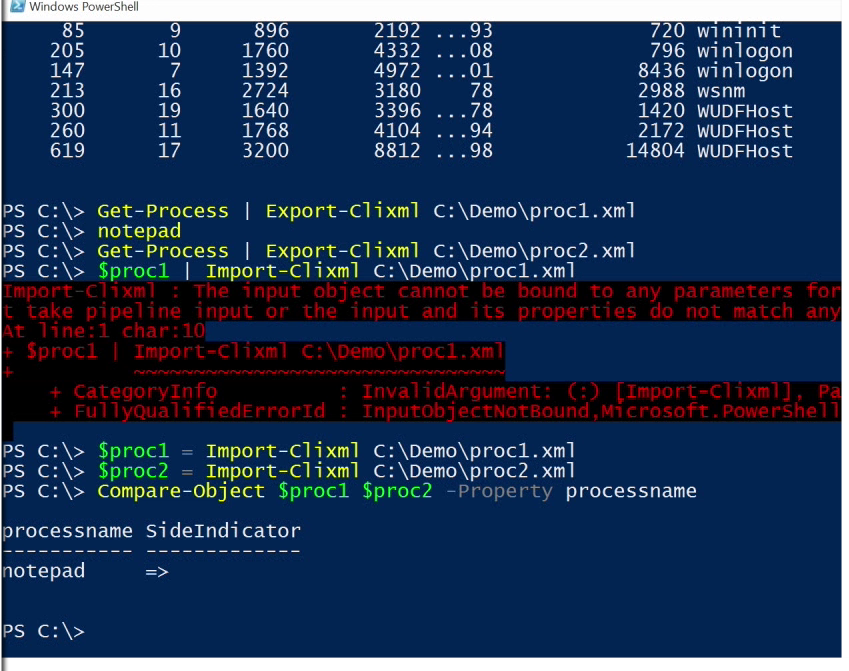Viewport: 849px width, 671px height.
Task: Click process ID 14804 for WUDFHost
Action: 655,151
